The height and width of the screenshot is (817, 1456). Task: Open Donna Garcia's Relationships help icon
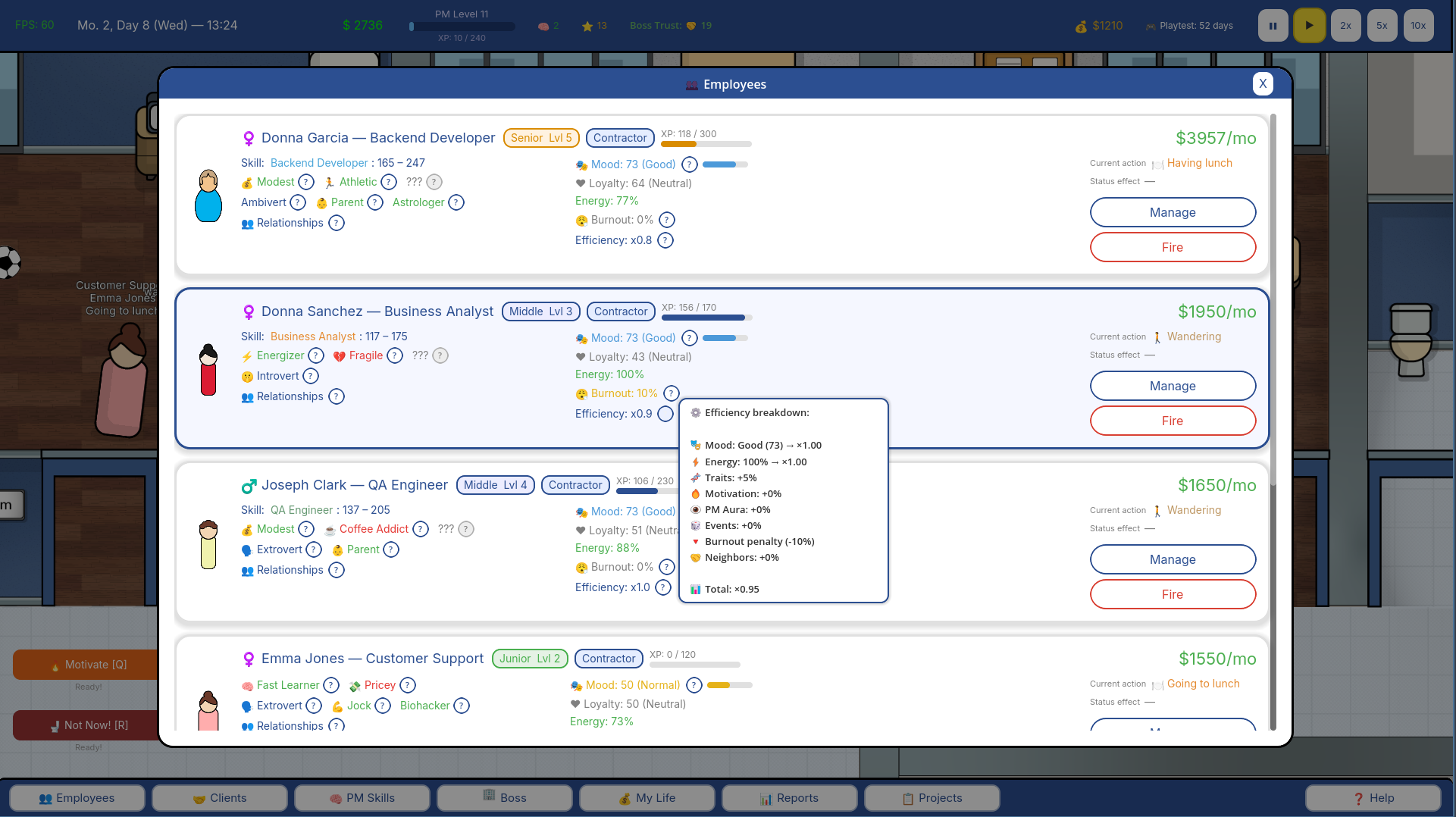click(337, 223)
